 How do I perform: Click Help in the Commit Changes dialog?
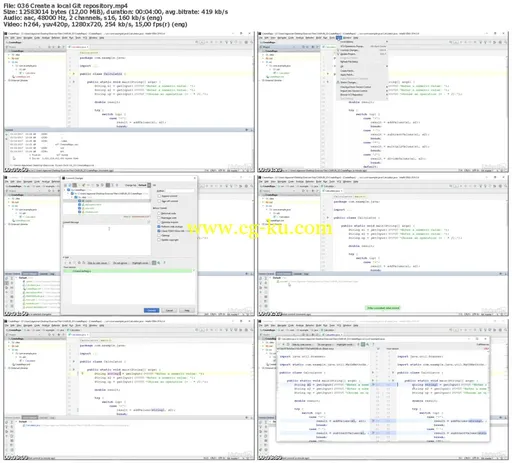coord(187,310)
